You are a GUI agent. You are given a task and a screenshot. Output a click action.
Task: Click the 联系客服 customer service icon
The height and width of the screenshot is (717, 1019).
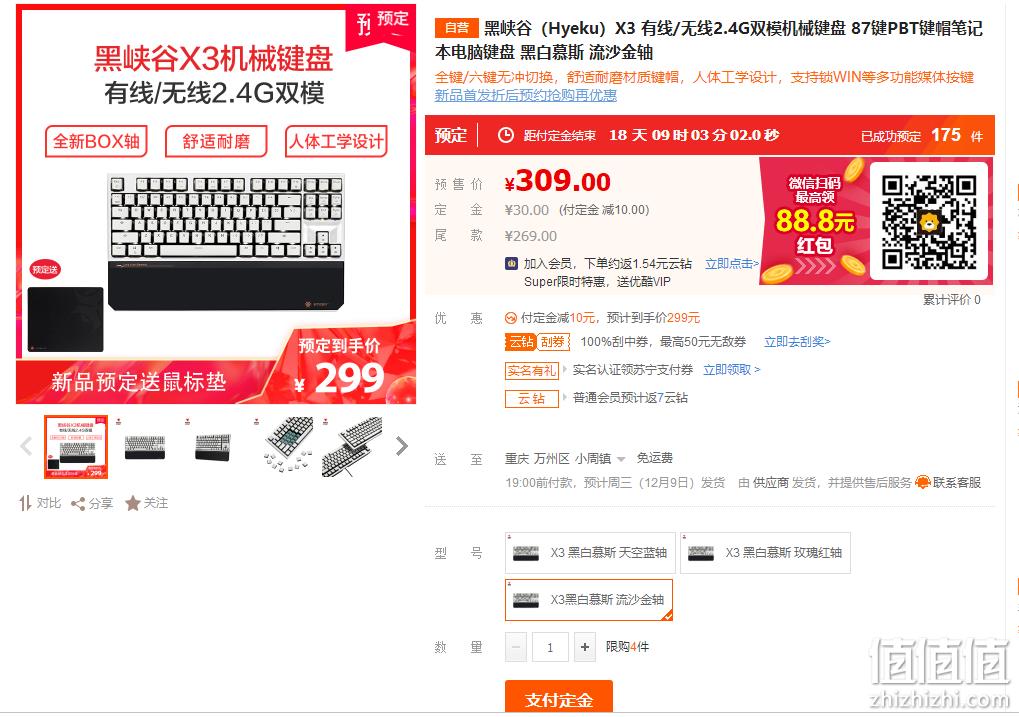click(923, 482)
